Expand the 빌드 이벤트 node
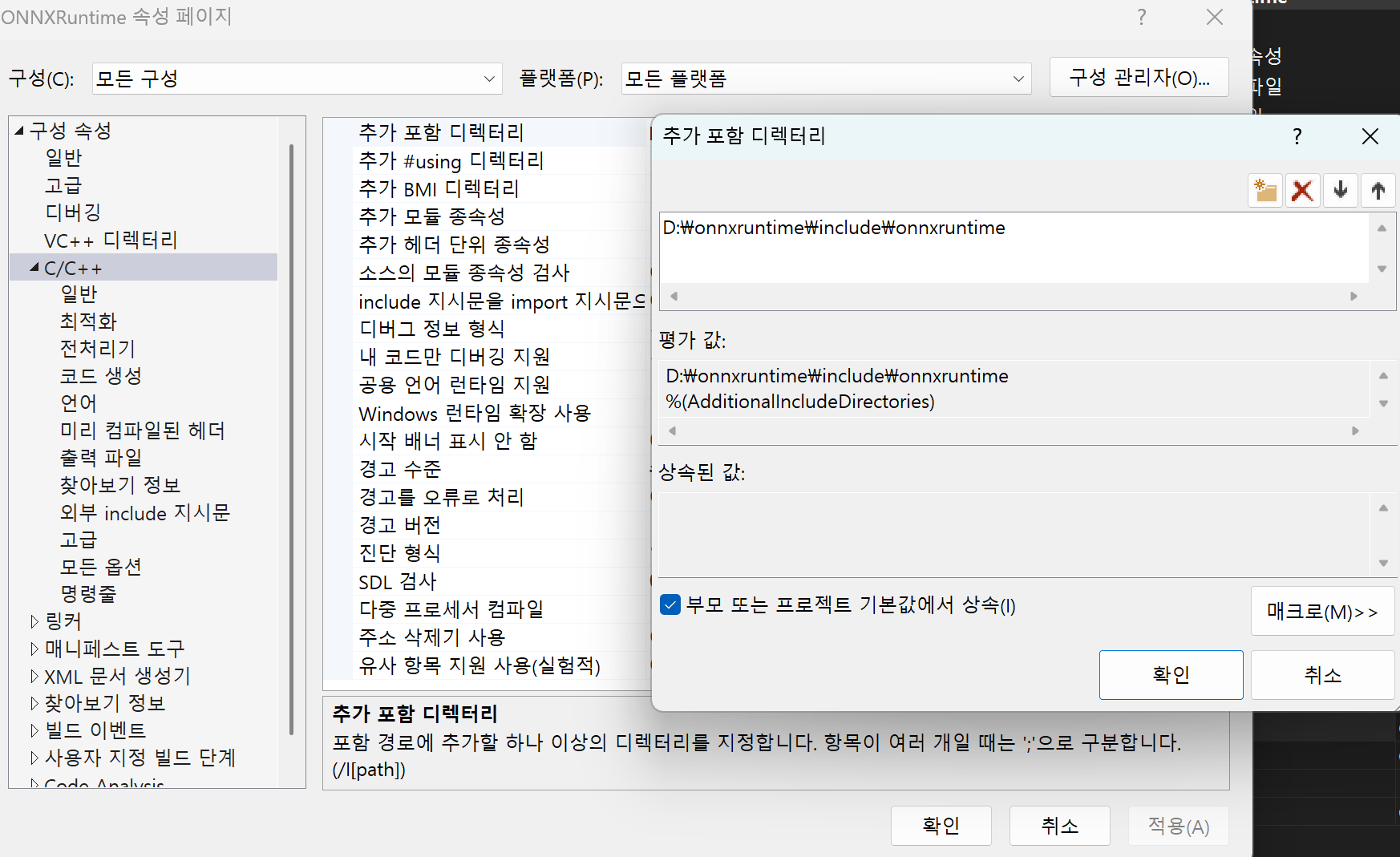 point(34,730)
